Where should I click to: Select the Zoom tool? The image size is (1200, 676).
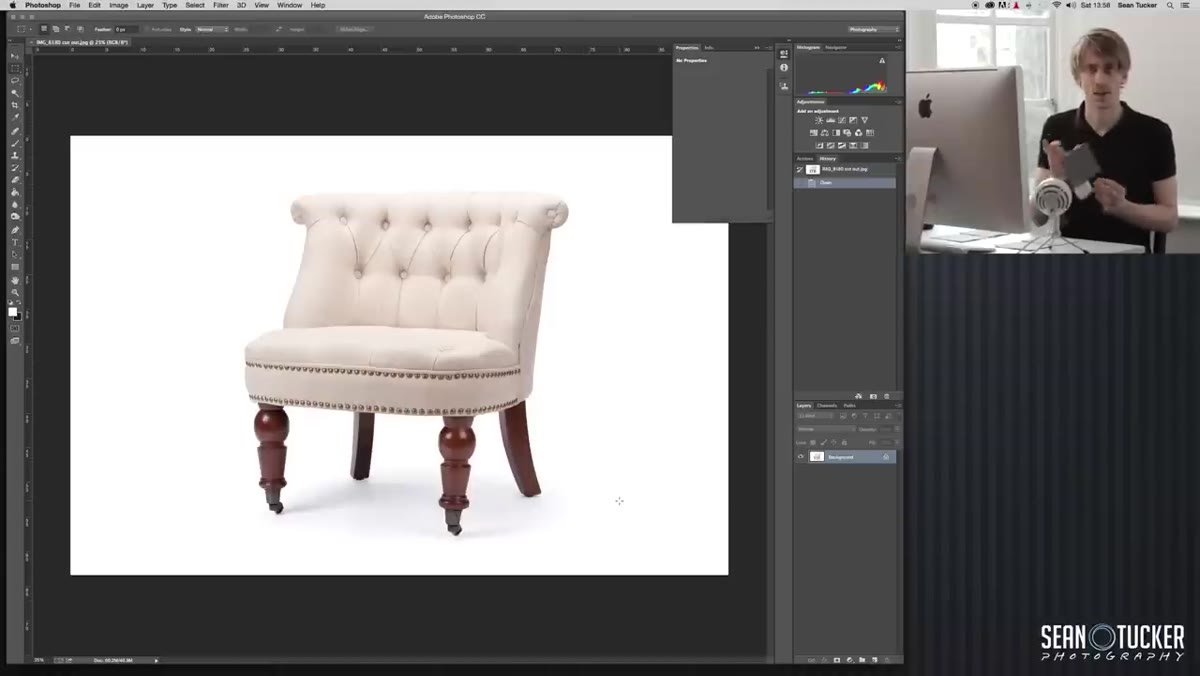click(15, 292)
